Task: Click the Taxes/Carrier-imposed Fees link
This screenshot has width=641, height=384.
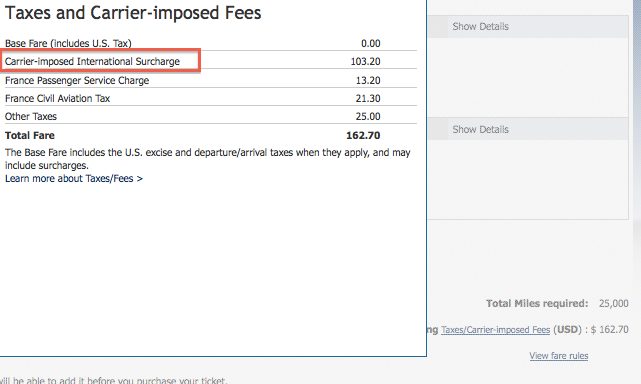Action: (495, 330)
